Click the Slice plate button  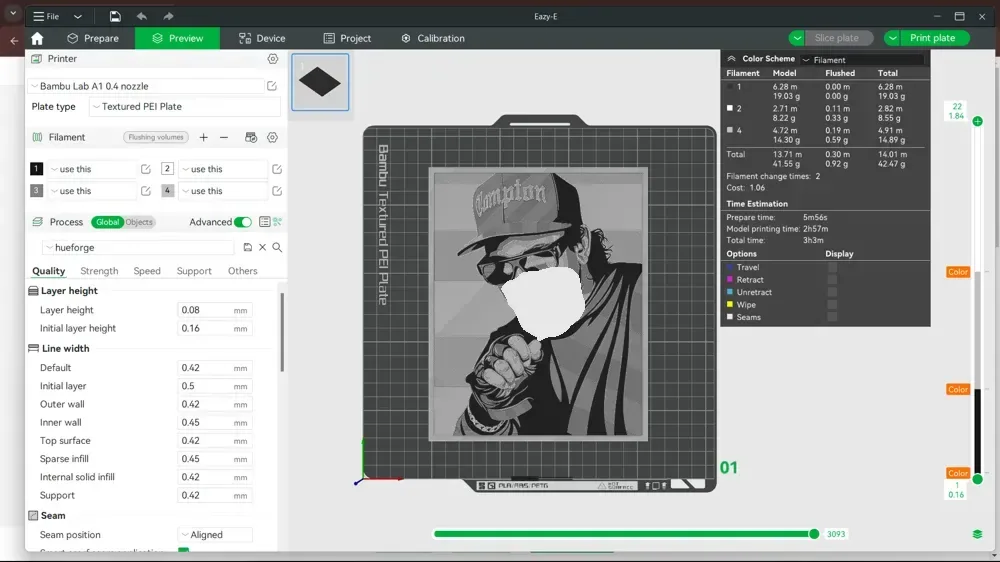(x=837, y=38)
